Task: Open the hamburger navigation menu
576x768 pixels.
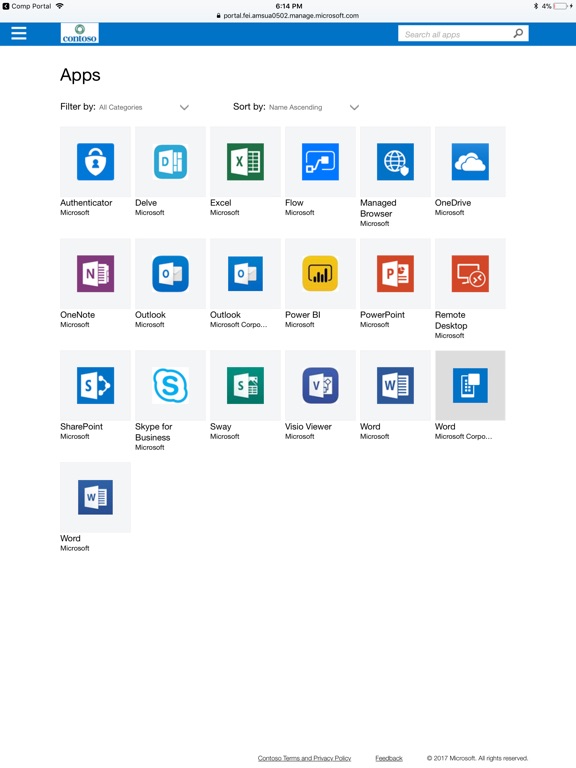Action: pos(19,33)
